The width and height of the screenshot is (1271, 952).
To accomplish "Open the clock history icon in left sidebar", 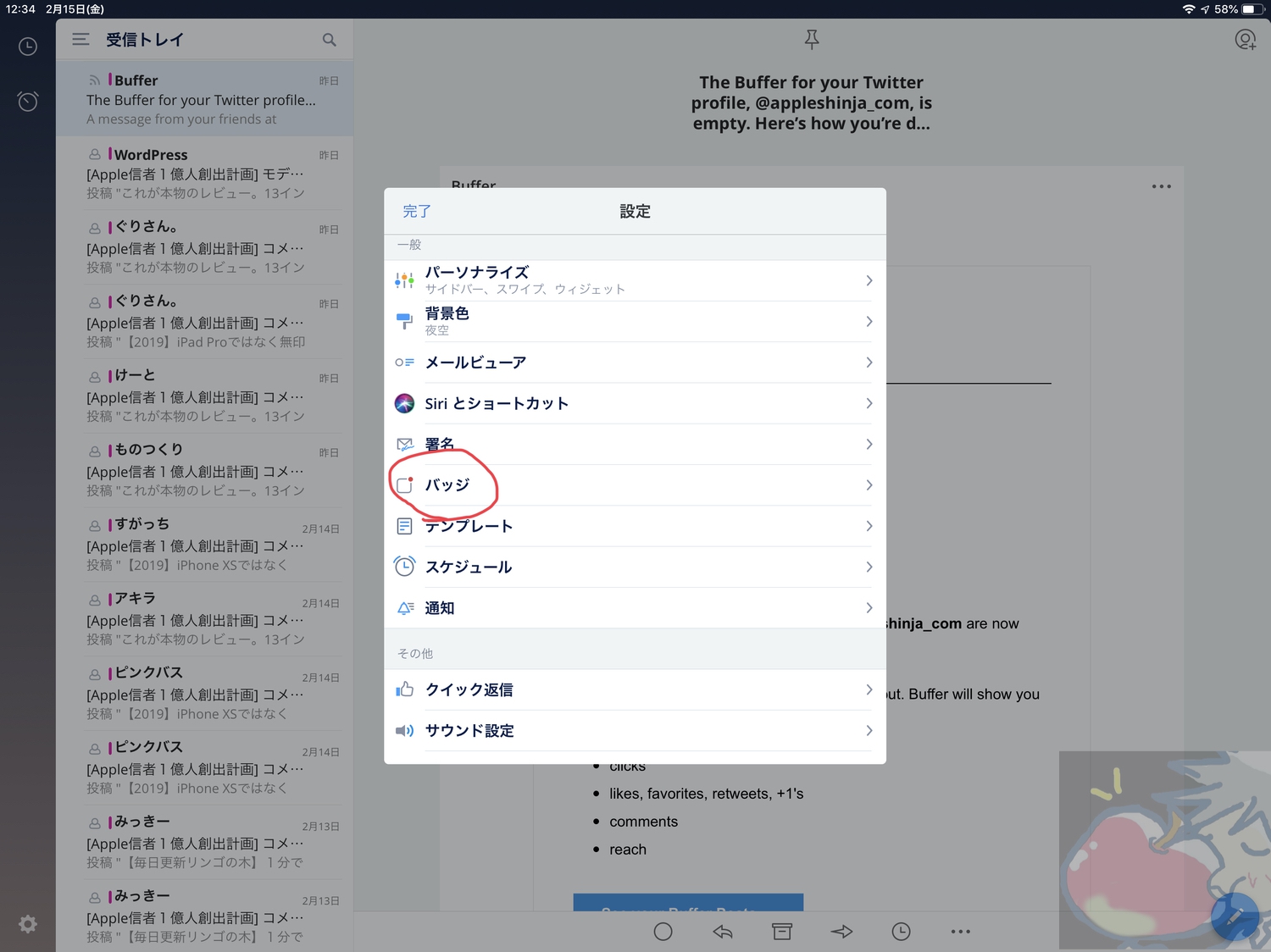I will [28, 47].
